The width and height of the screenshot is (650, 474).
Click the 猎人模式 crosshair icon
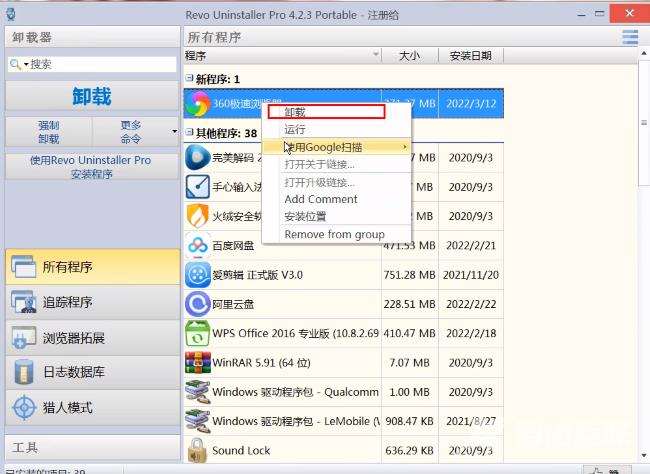pos(24,408)
